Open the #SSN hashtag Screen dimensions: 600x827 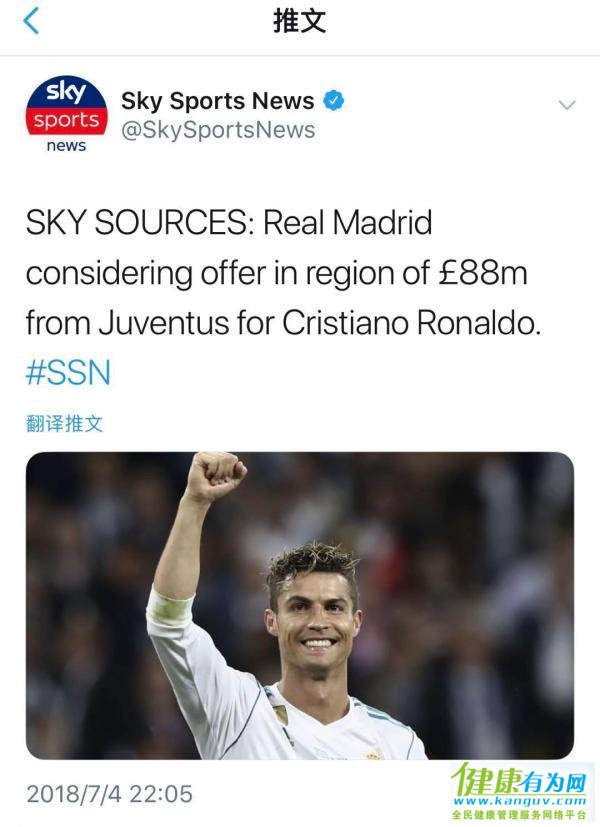(x=69, y=372)
